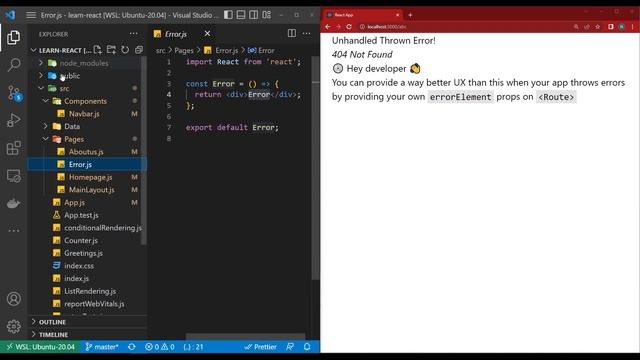Select Pages in the breadcrumb path

pos(184,50)
